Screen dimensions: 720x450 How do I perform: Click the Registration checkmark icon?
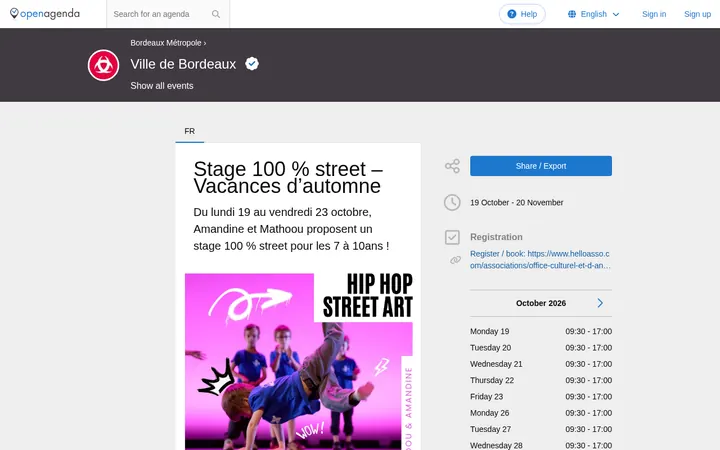[x=452, y=237]
